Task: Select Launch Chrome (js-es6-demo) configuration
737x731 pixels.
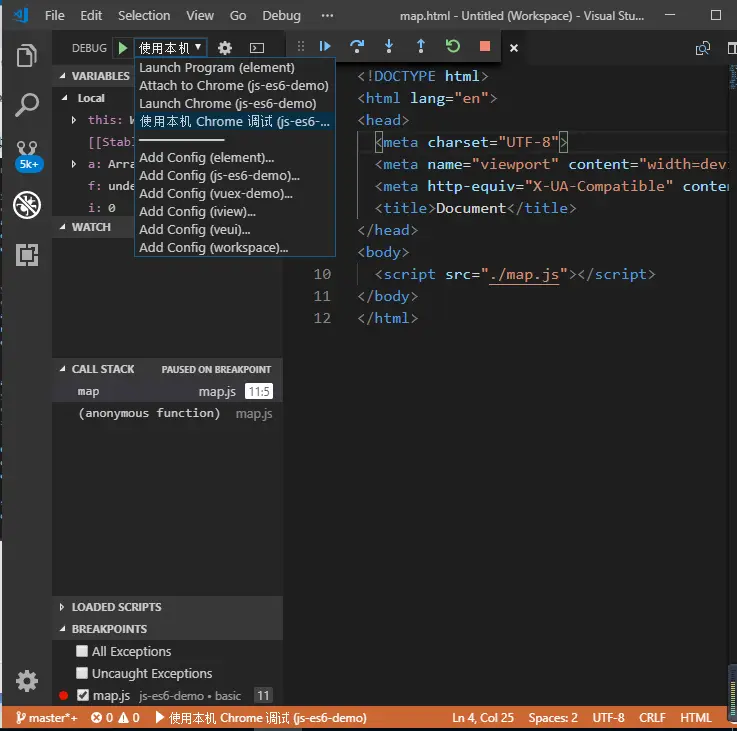Action: click(227, 103)
